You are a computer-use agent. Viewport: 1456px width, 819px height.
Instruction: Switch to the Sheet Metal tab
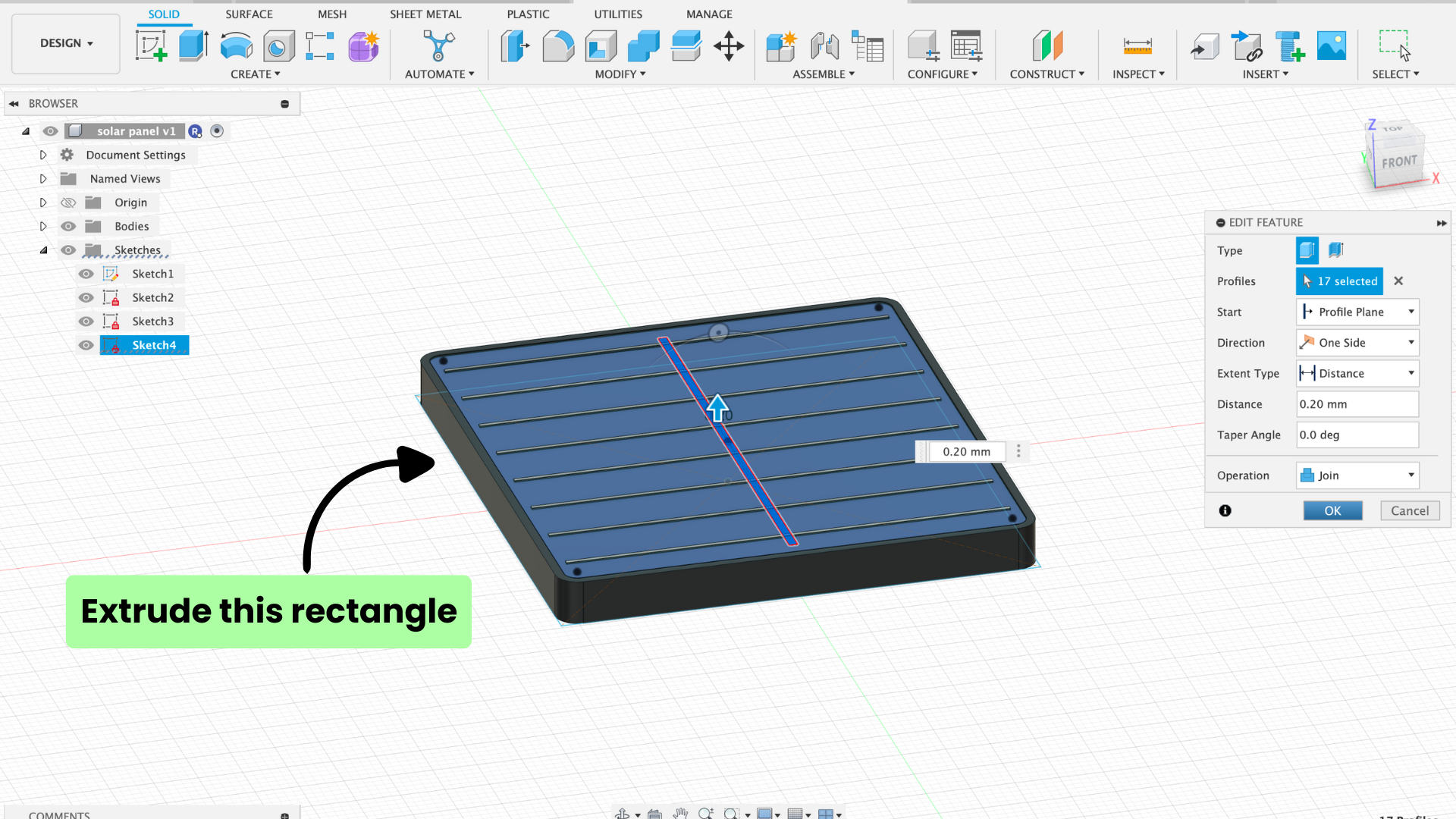425,14
